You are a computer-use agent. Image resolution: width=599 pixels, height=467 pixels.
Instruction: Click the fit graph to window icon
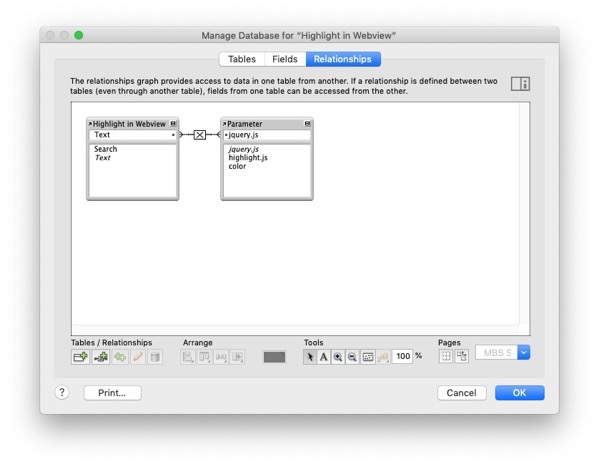(367, 357)
